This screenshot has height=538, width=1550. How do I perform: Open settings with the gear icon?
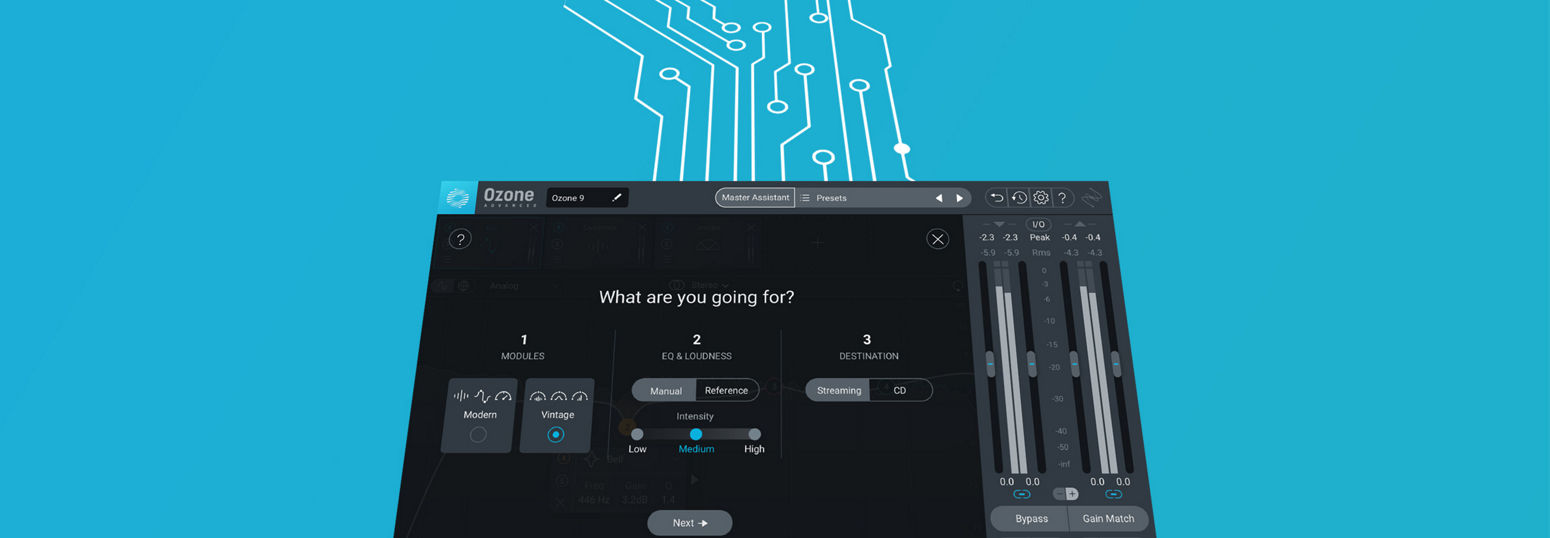(x=1040, y=198)
